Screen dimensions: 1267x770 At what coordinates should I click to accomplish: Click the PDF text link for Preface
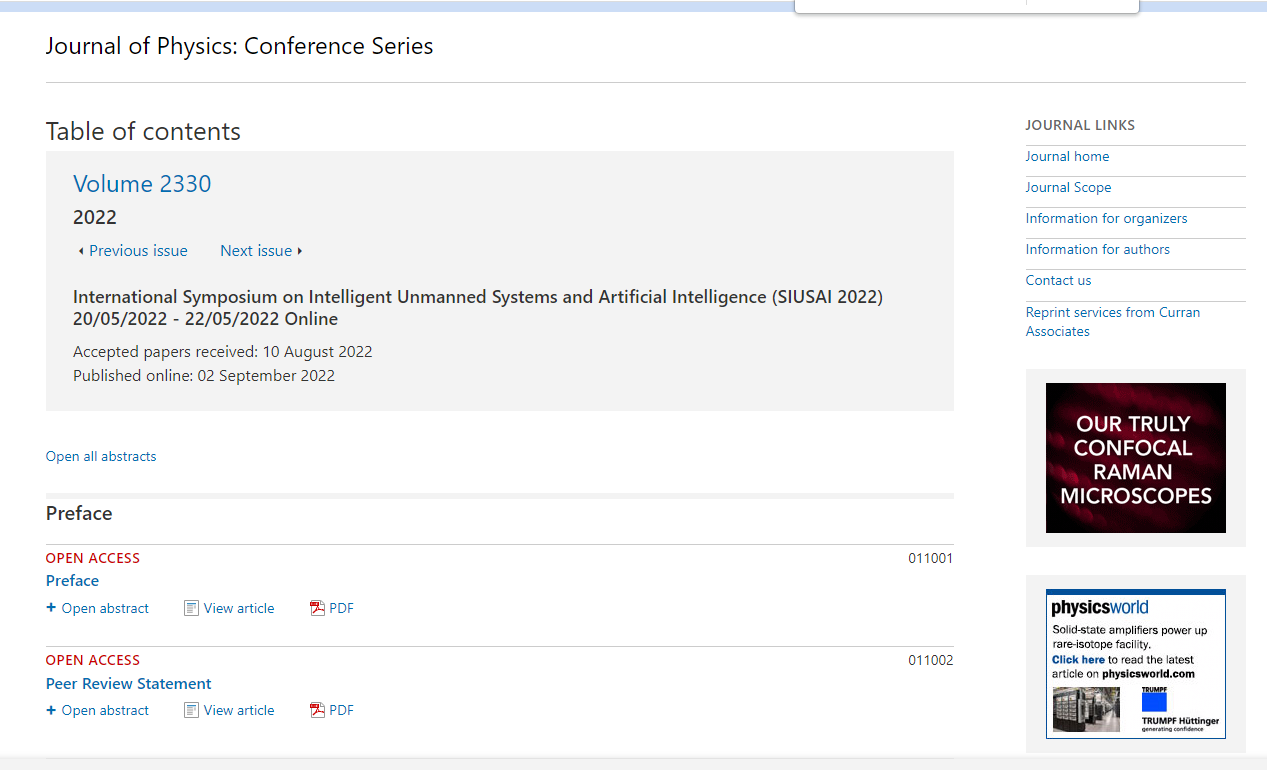coord(341,608)
